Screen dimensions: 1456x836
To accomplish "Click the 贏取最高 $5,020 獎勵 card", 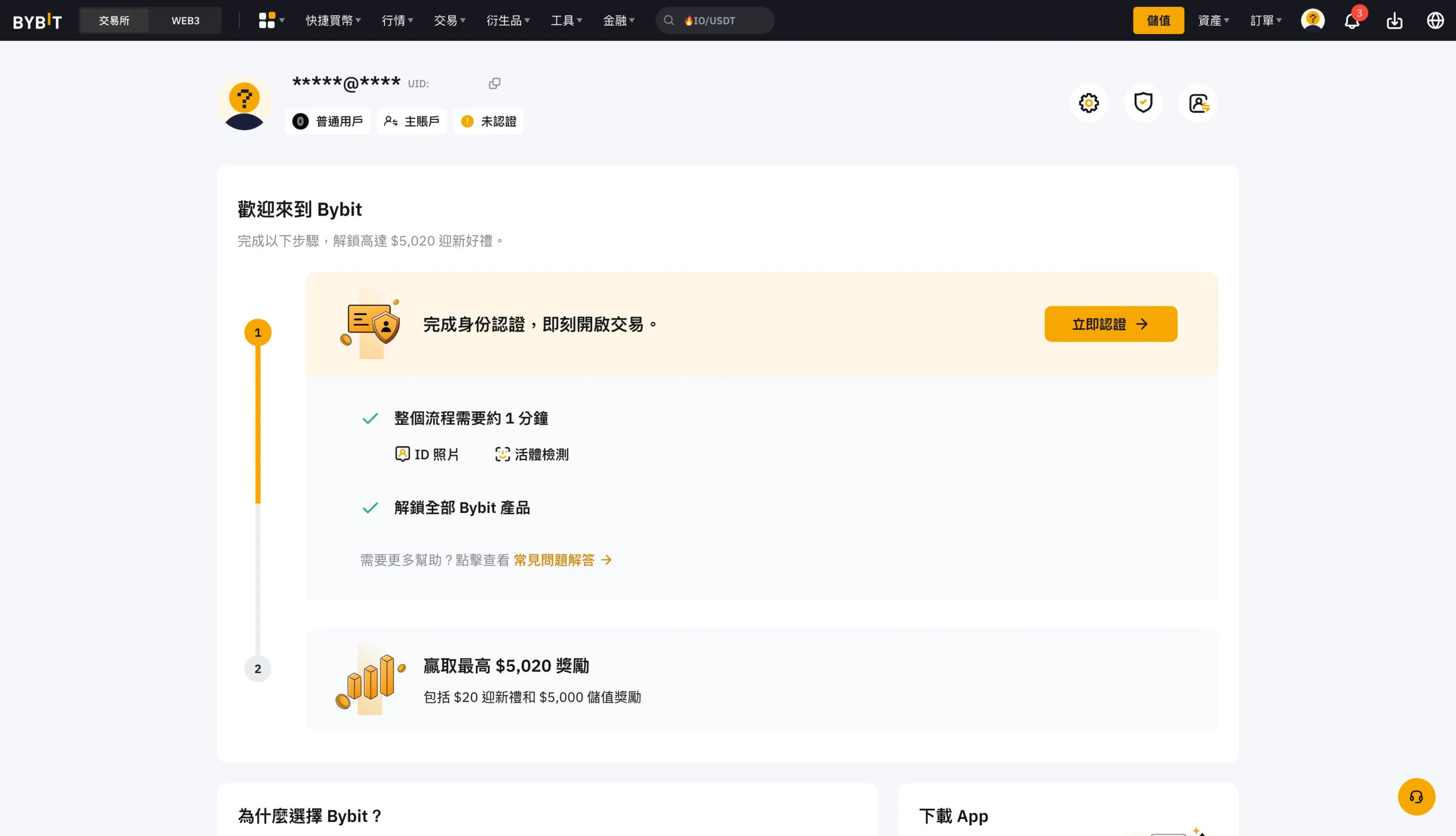I will [762, 680].
